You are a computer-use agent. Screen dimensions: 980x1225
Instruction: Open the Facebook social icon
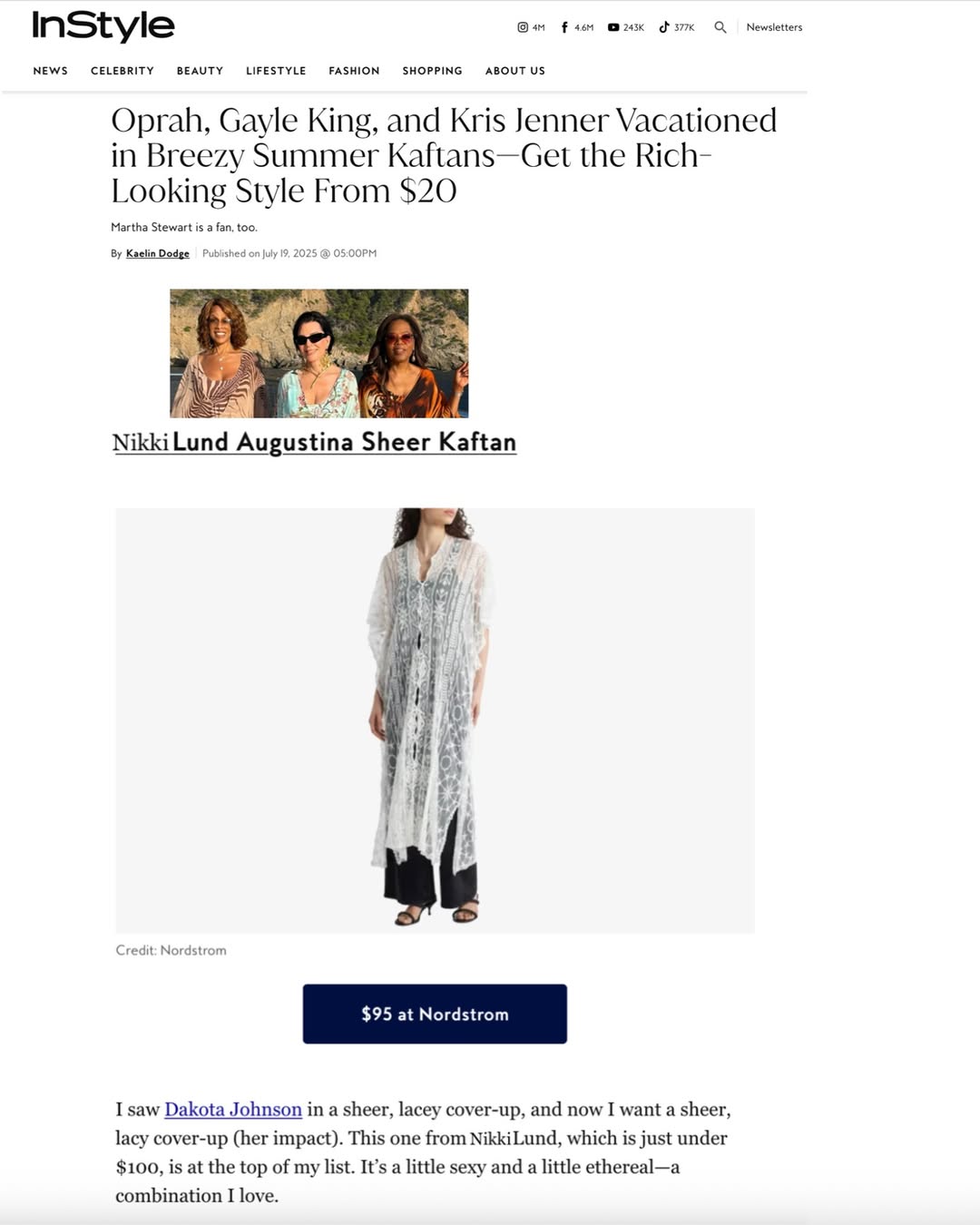click(564, 27)
